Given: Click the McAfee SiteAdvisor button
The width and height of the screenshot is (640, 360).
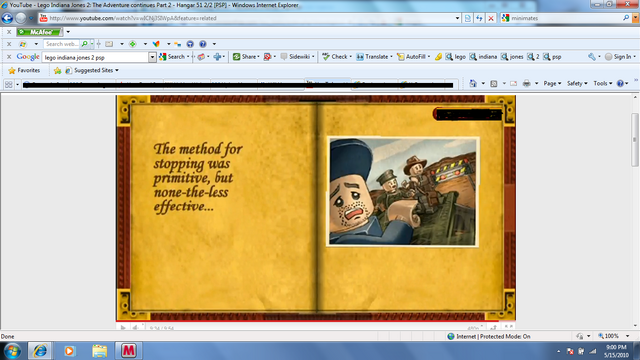Looking at the screenshot, I should coord(40,32).
